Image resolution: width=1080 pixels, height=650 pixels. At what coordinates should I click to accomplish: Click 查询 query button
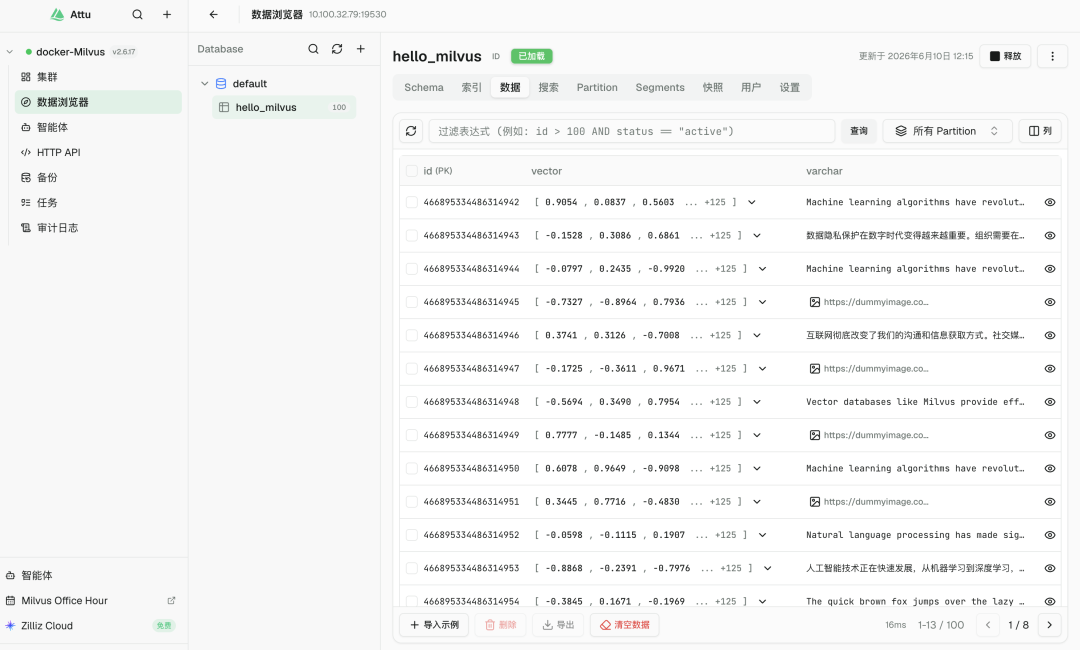(859, 131)
